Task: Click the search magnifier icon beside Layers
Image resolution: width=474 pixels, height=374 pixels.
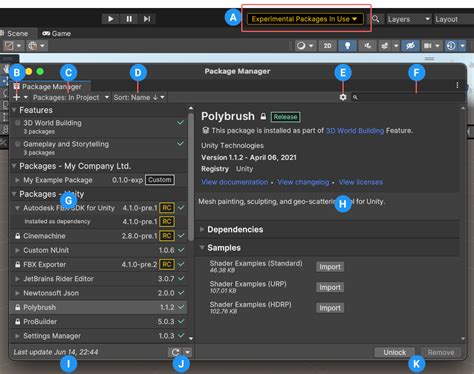Action: click(x=376, y=19)
